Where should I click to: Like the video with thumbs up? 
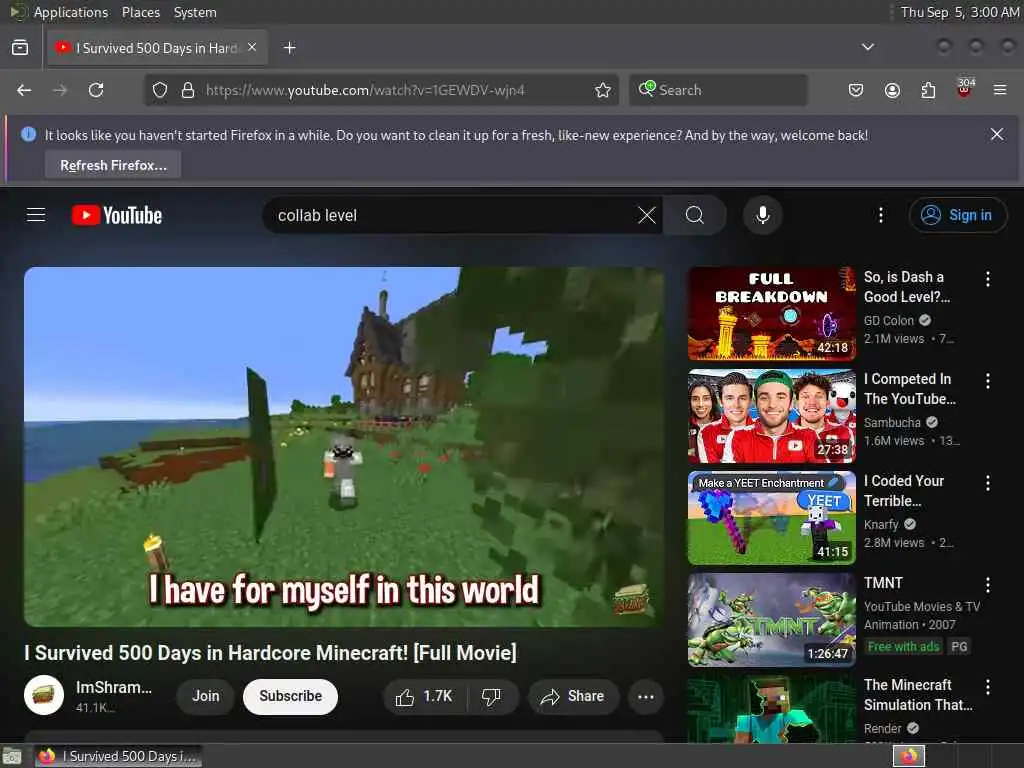pyautogui.click(x=424, y=696)
